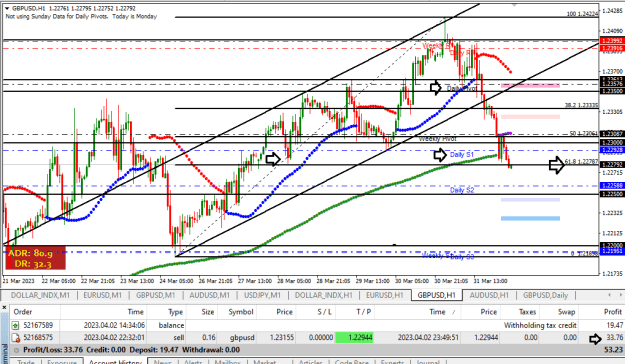This screenshot has width=625, height=364.
Task: Click the '100 1.24224' Fibonacci level label
Action: tap(582, 14)
